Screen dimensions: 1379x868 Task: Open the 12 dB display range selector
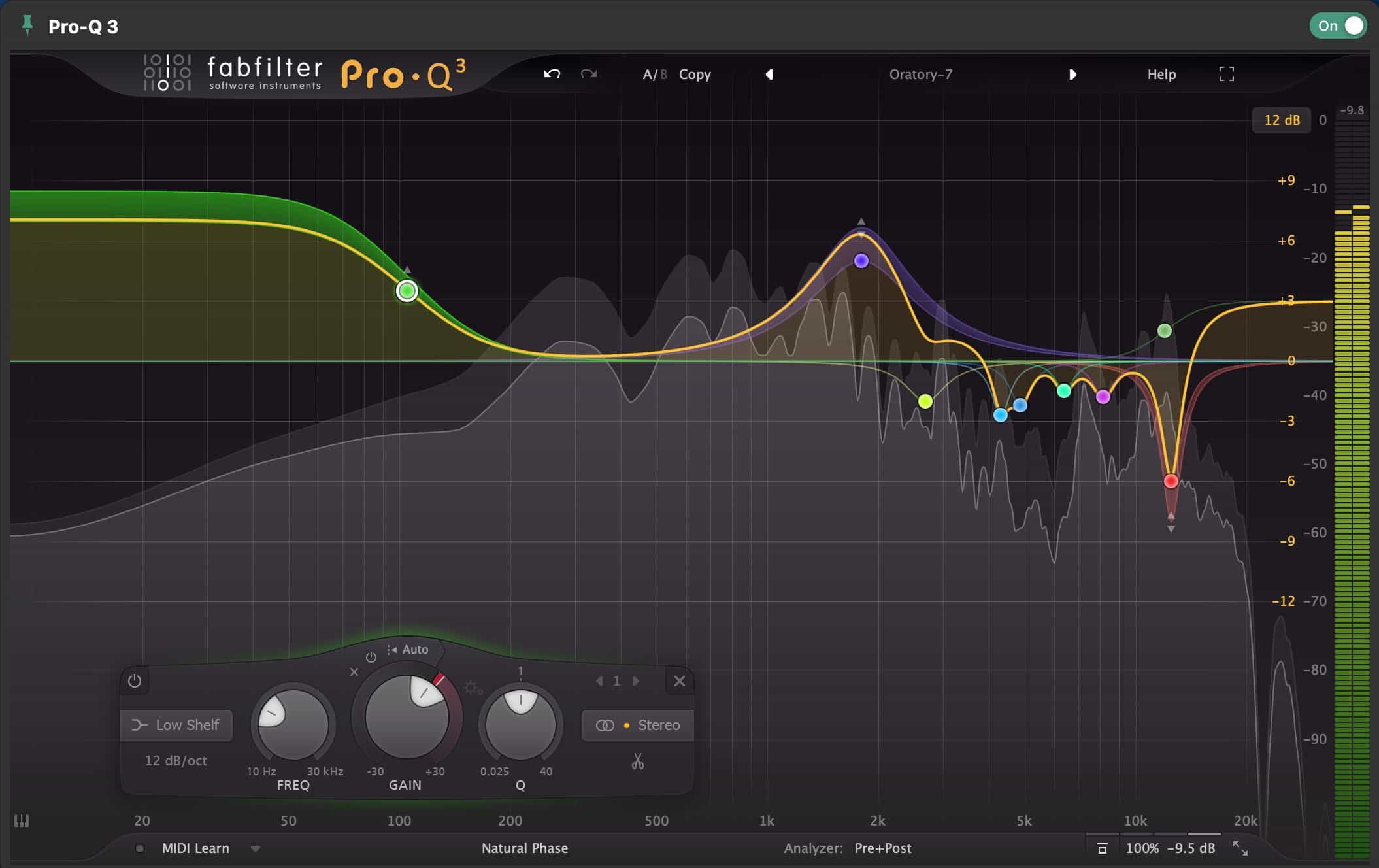pyautogui.click(x=1282, y=120)
